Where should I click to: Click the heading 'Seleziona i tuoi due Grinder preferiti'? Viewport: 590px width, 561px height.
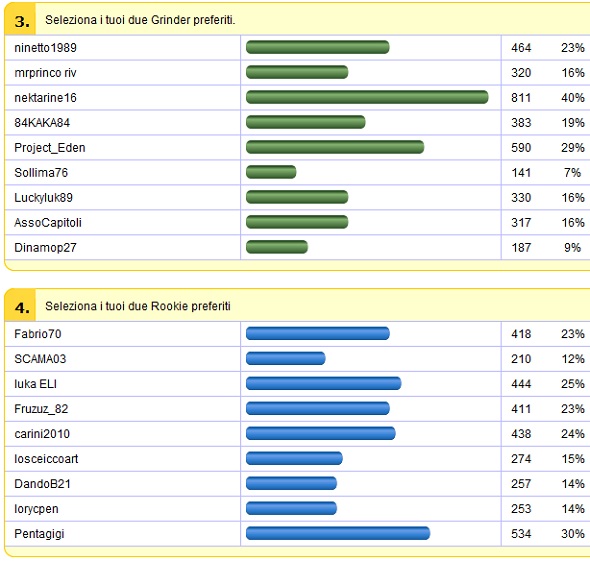coord(140,20)
